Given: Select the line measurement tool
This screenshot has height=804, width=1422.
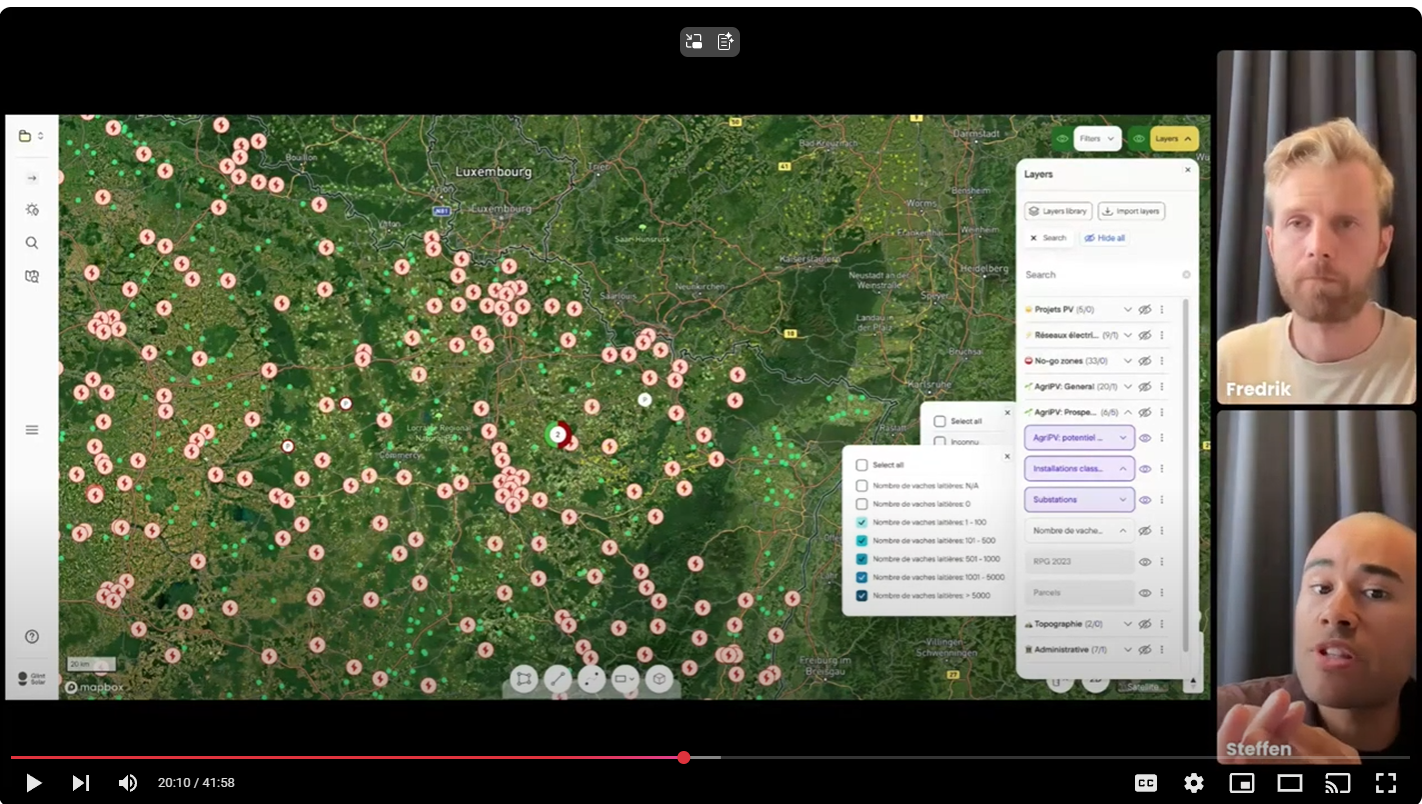Looking at the screenshot, I should point(558,679).
